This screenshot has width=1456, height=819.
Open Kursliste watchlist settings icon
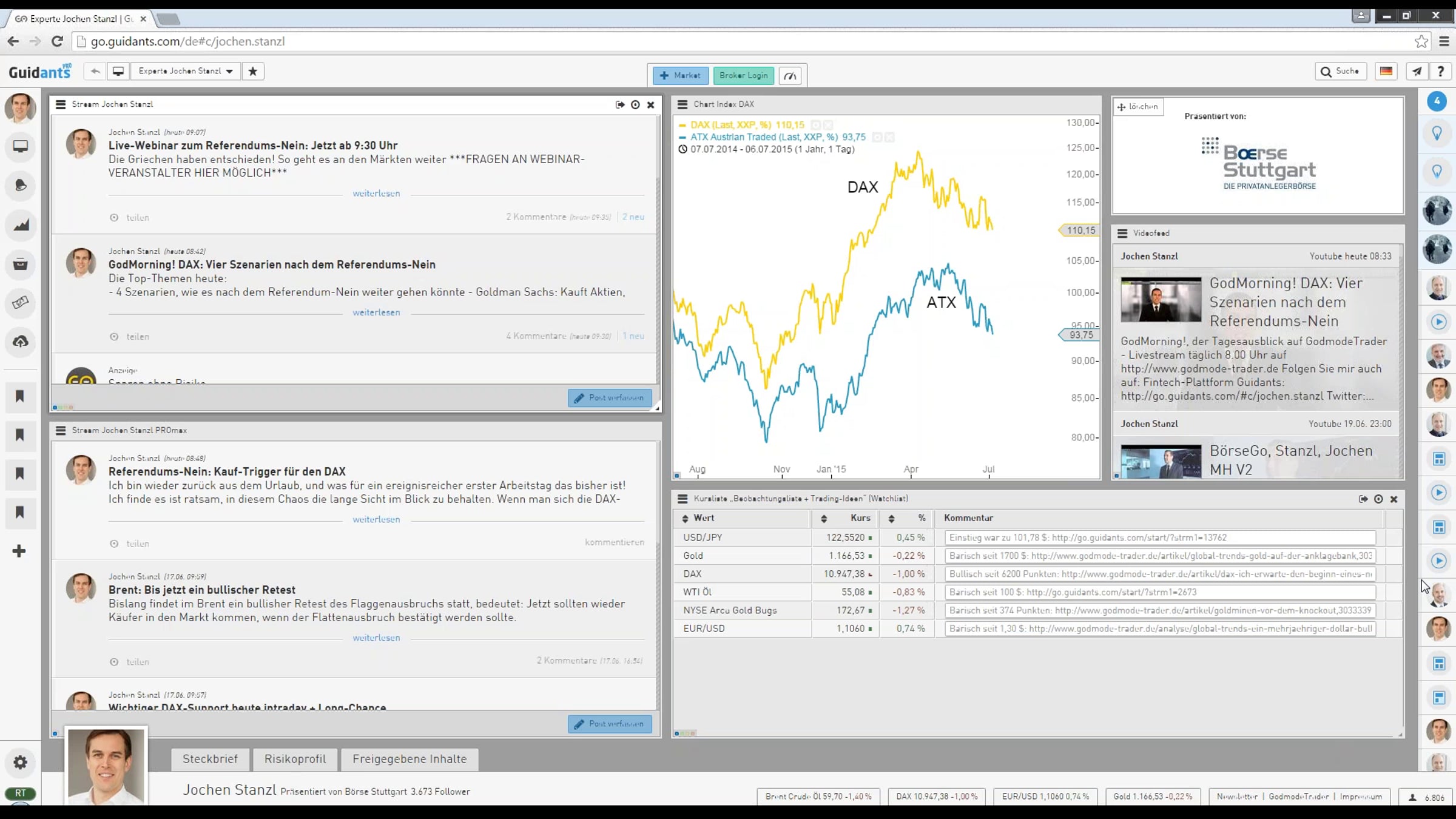(x=1378, y=499)
